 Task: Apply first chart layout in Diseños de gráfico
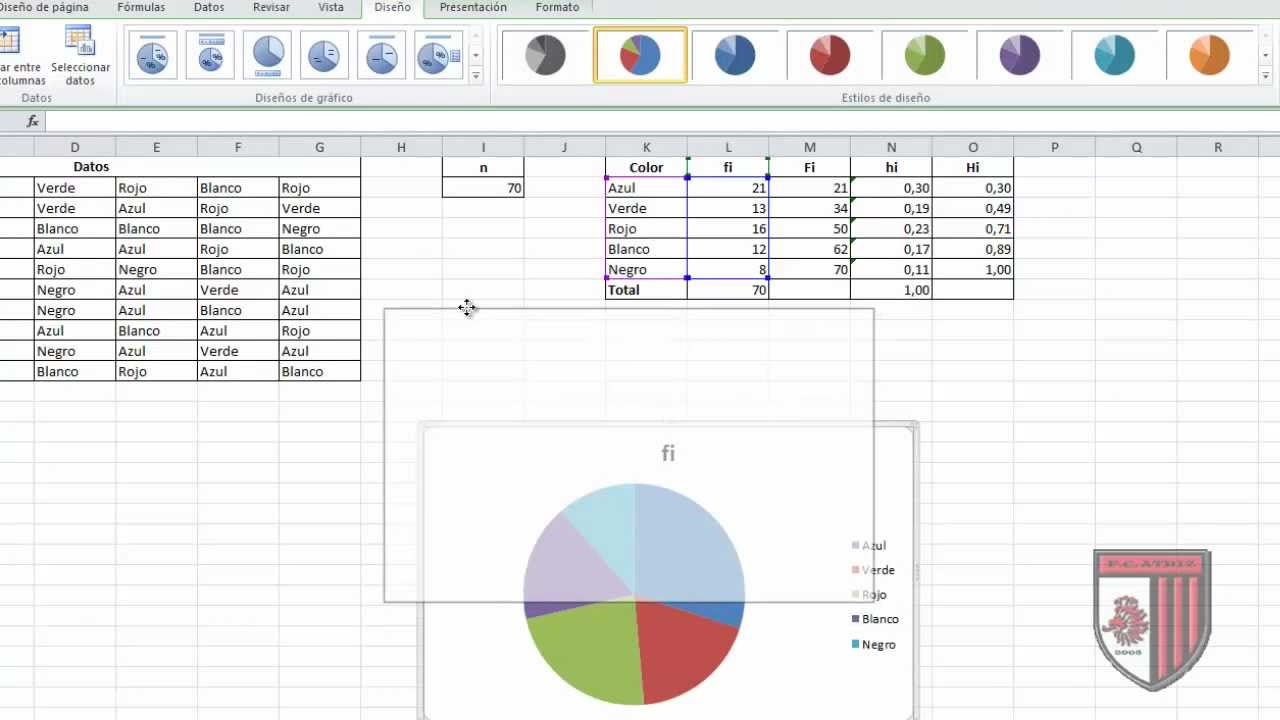(153, 54)
